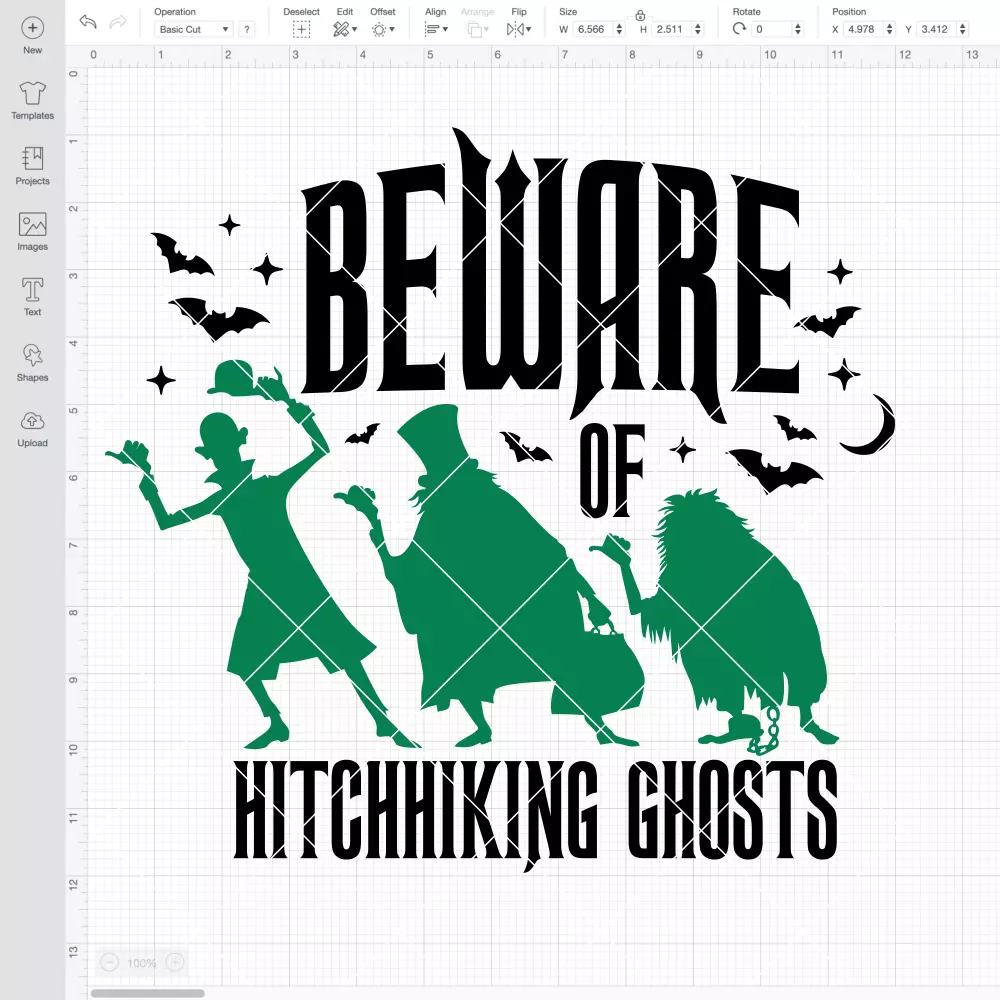Expand the Flip options
Viewport: 1000px width, 1000px height.
(518, 29)
